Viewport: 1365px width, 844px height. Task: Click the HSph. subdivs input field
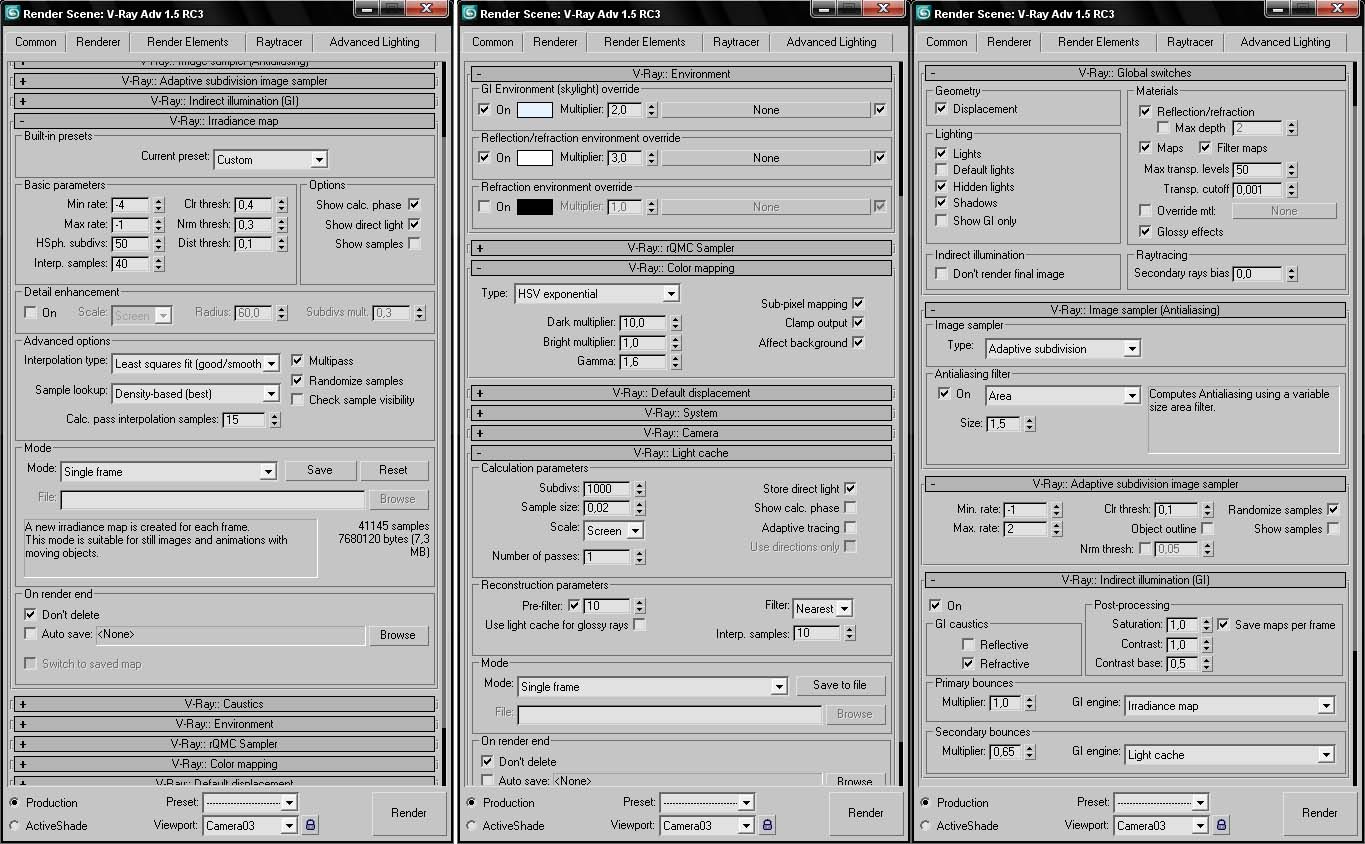click(131, 244)
